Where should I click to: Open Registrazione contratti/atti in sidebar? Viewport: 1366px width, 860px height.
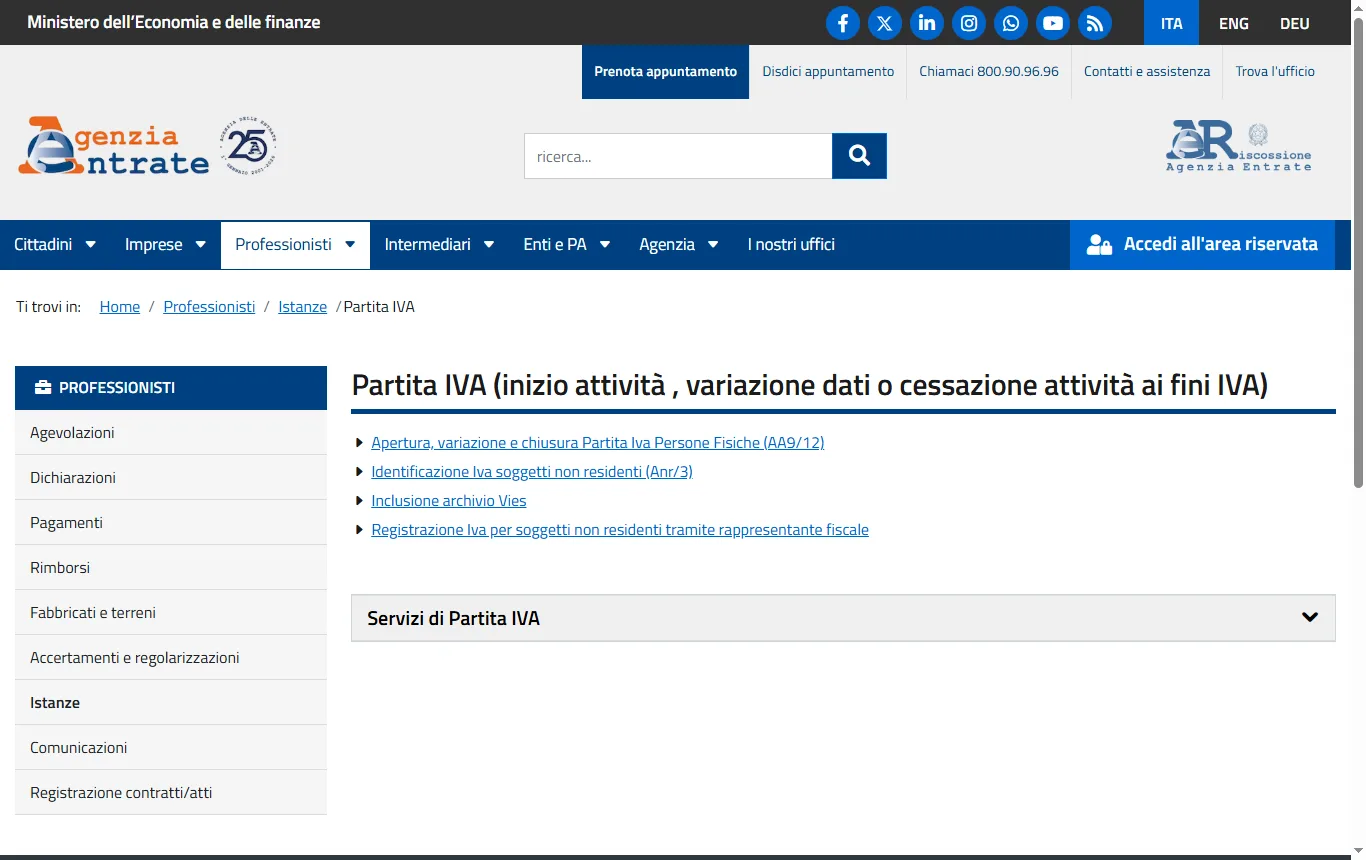(171, 793)
